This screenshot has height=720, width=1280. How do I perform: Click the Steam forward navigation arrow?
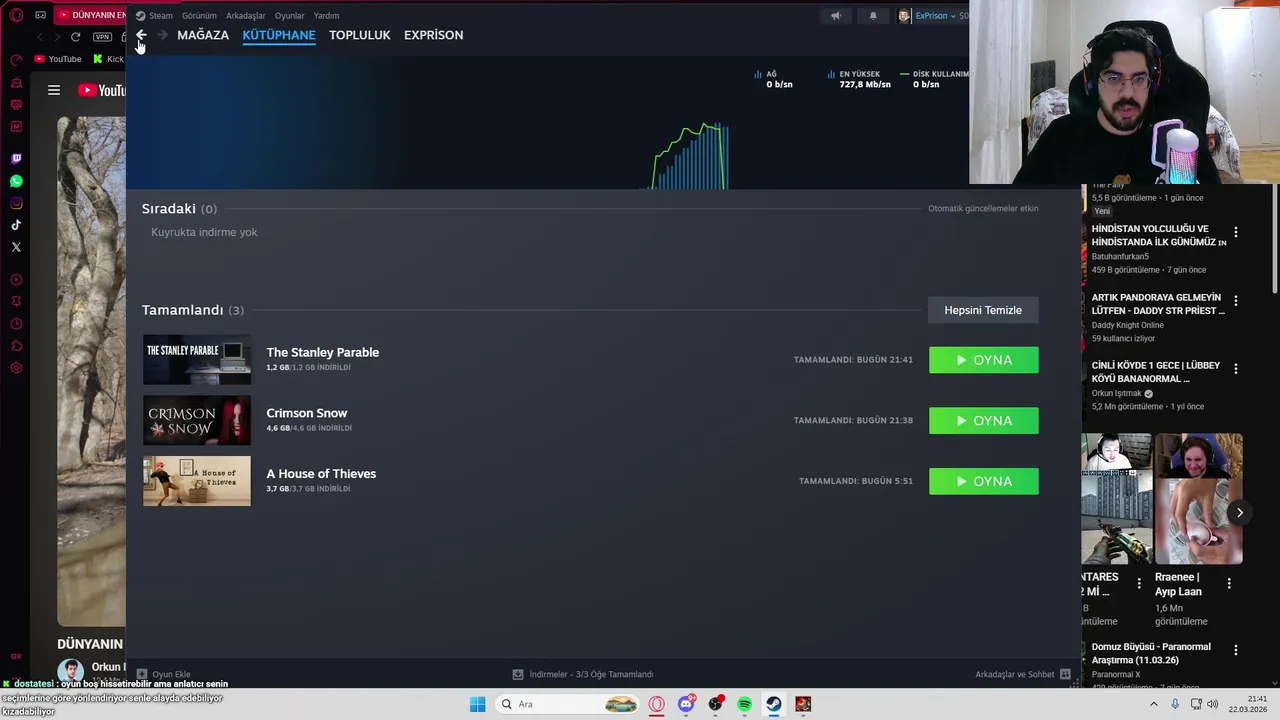point(162,35)
